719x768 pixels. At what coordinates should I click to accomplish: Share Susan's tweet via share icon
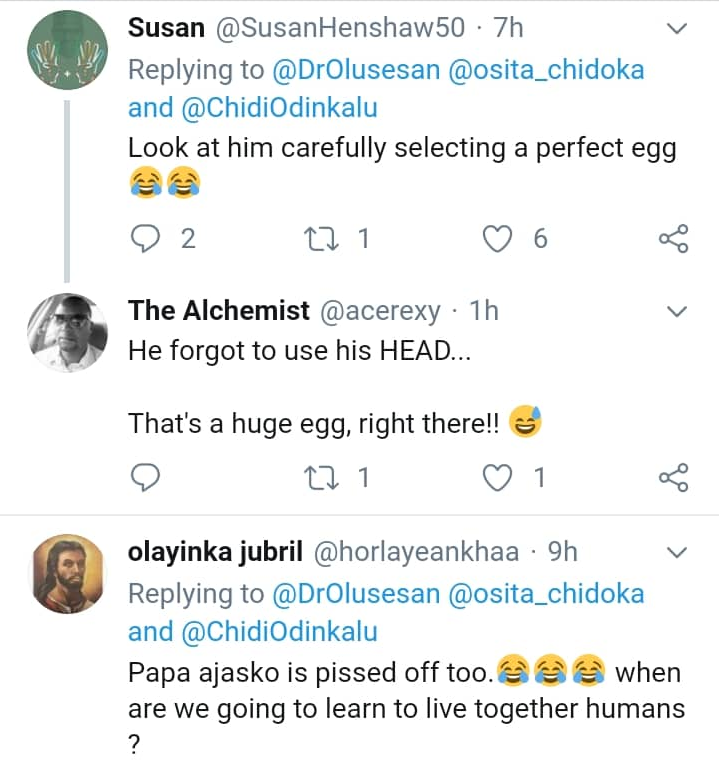click(674, 239)
